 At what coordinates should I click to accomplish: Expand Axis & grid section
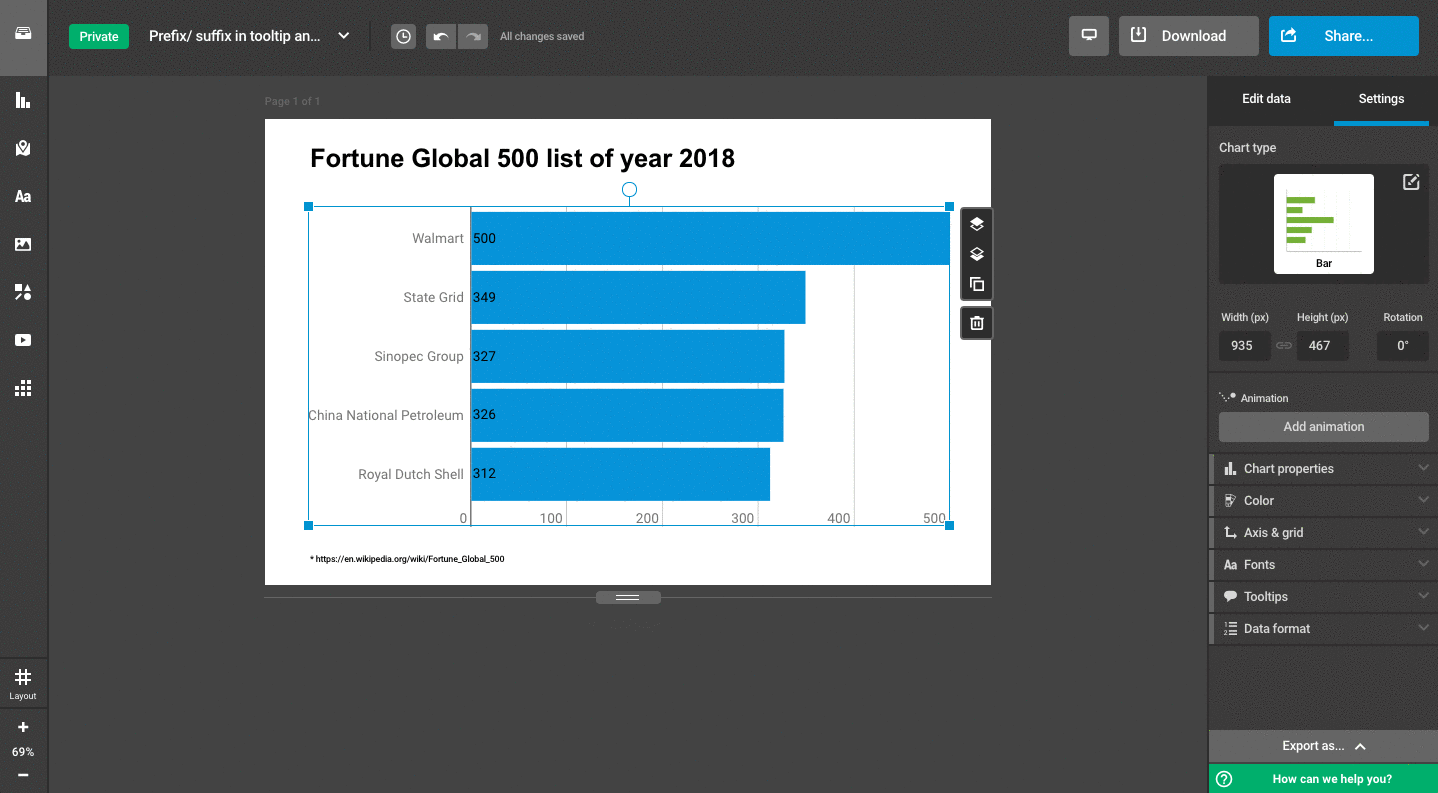click(x=1323, y=532)
